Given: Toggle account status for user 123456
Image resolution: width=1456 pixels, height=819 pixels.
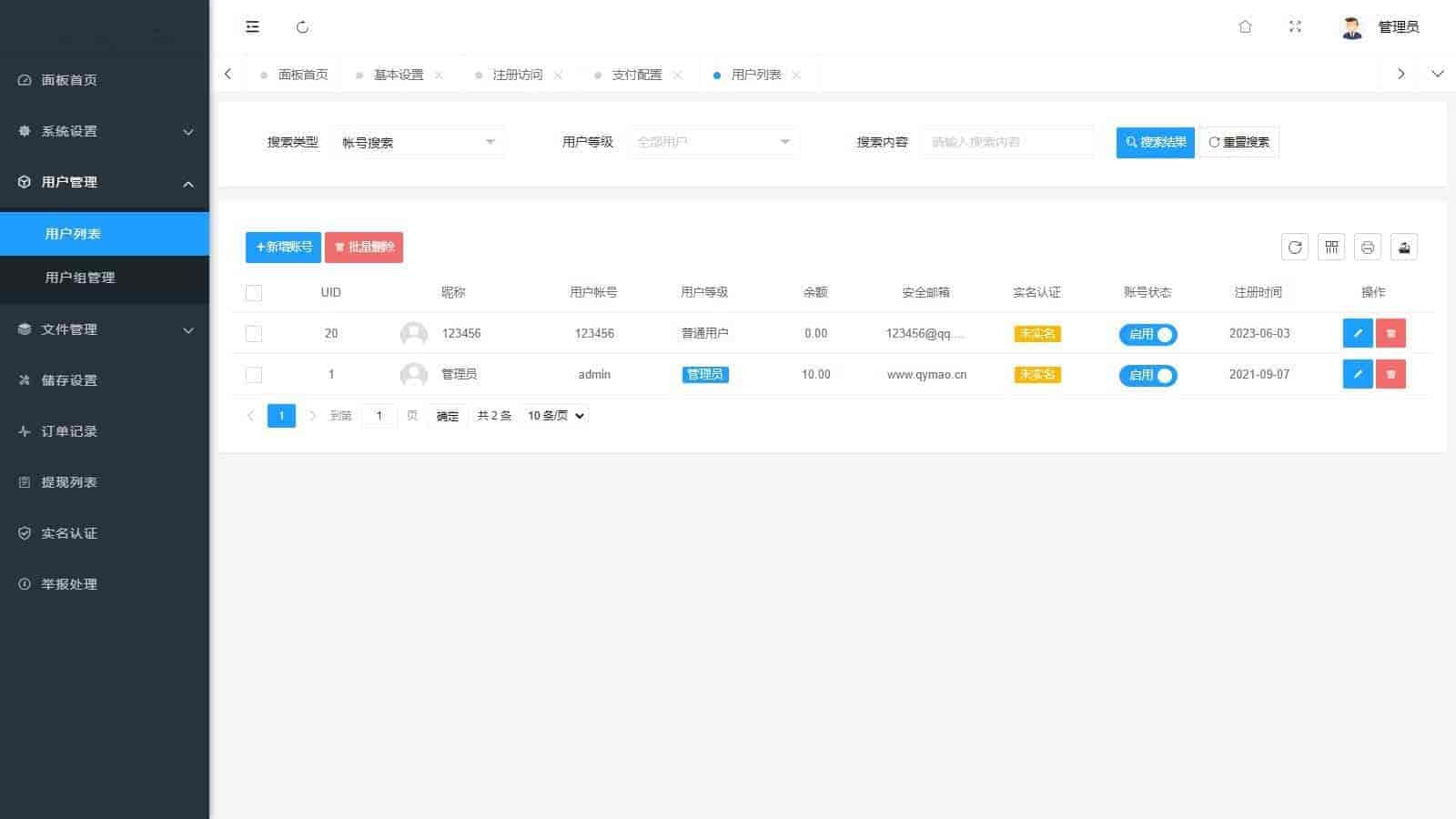Looking at the screenshot, I should 1148,335.
